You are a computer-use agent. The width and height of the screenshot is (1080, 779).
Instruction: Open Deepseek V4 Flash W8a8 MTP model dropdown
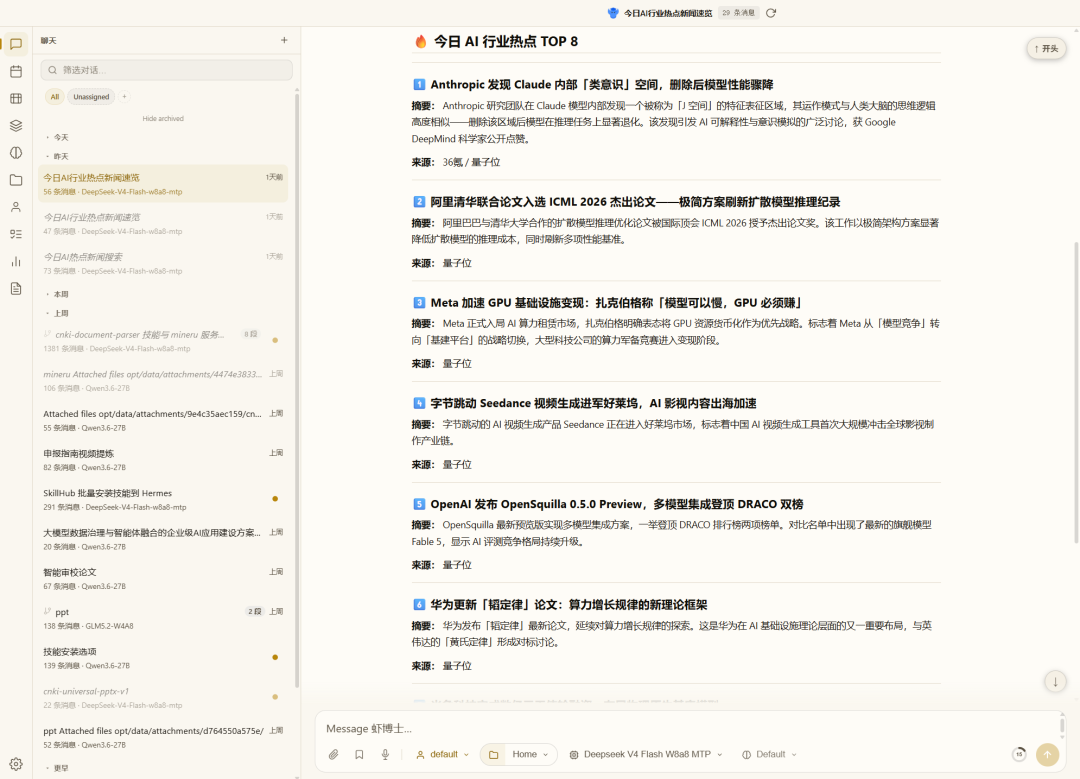[646, 754]
